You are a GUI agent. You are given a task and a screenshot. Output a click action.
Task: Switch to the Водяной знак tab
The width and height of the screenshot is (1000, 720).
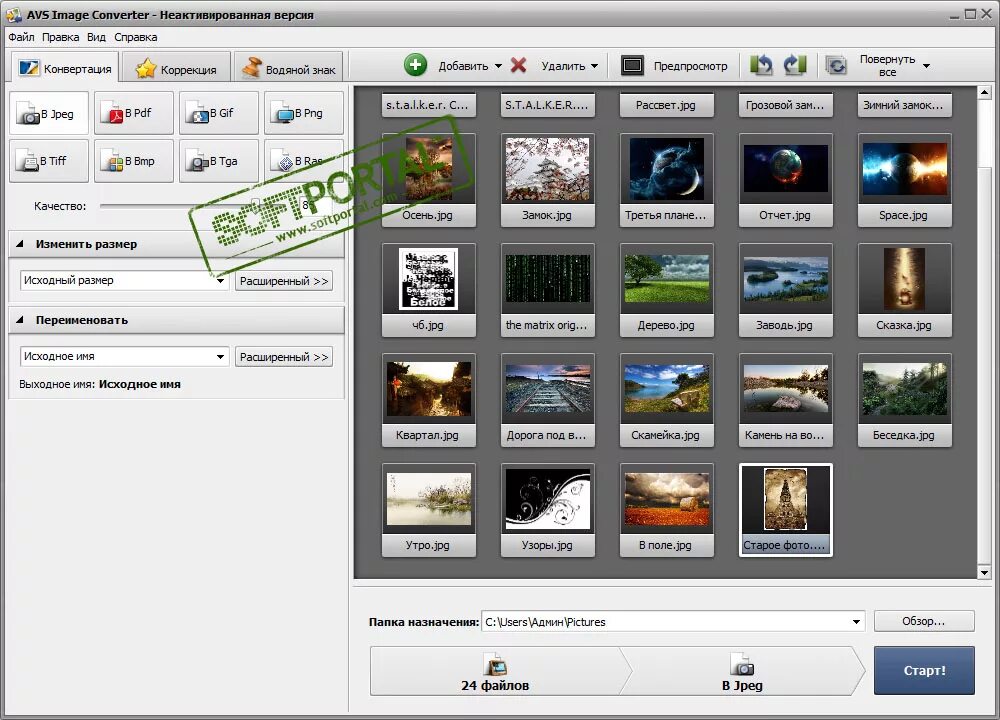(289, 69)
